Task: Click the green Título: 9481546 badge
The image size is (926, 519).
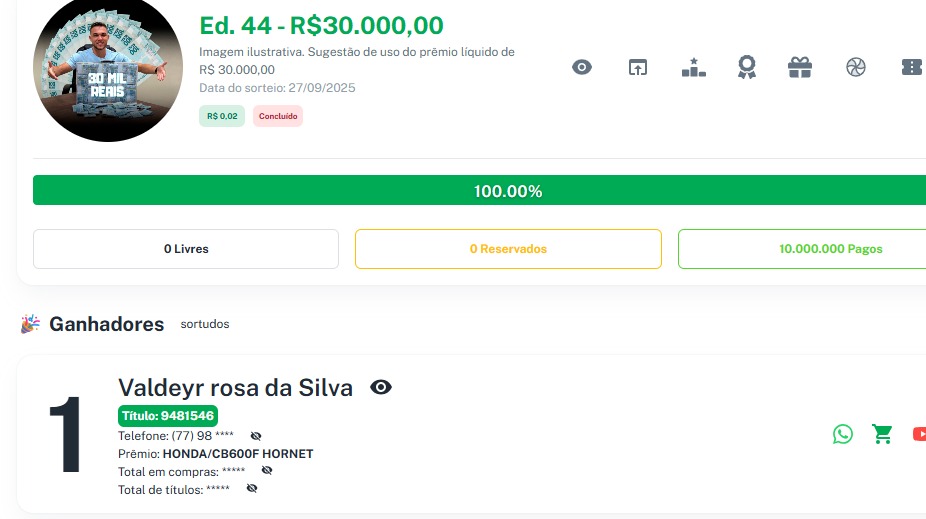Action: (167, 416)
